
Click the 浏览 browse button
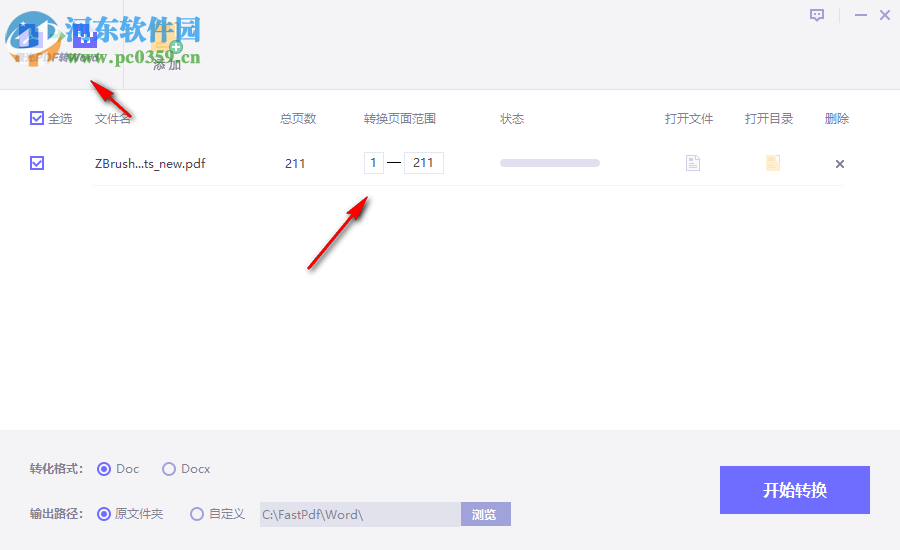[x=486, y=514]
